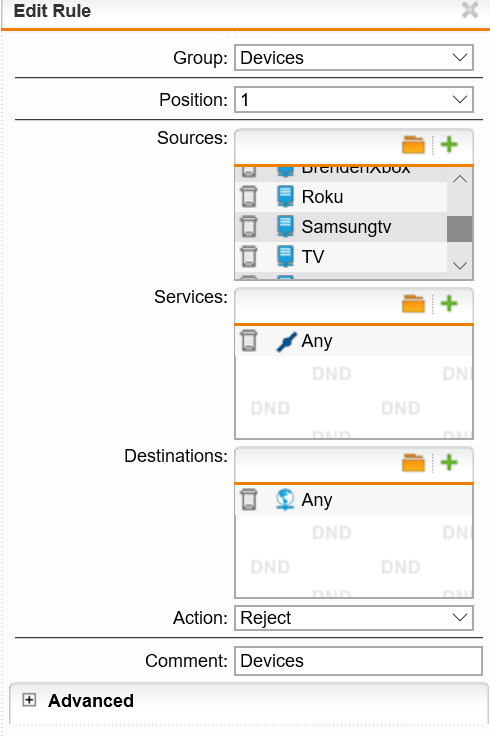Add a new service with green plus
Screen dimensions: 490x736
pyautogui.click(x=449, y=304)
